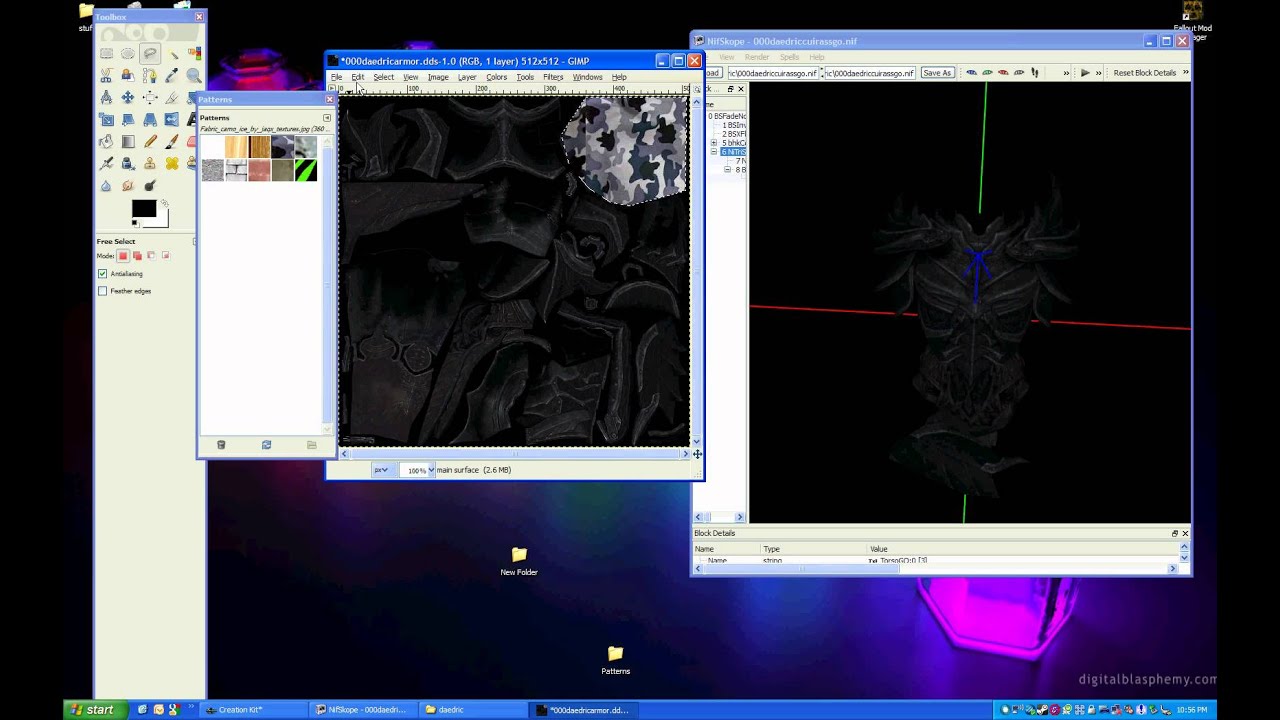Set selection mode to Subtract from selection
Screen dimensions: 1280x720
tap(152, 256)
